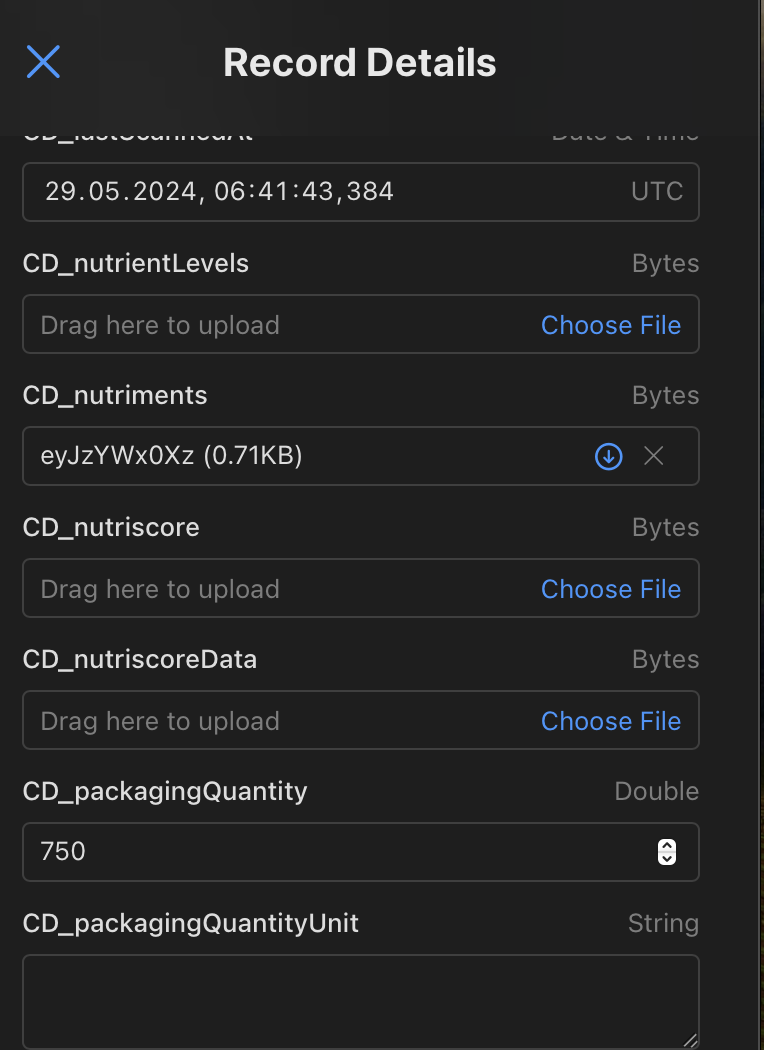Image resolution: width=764 pixels, height=1050 pixels.
Task: Click the Record Details title
Action: click(x=360, y=63)
